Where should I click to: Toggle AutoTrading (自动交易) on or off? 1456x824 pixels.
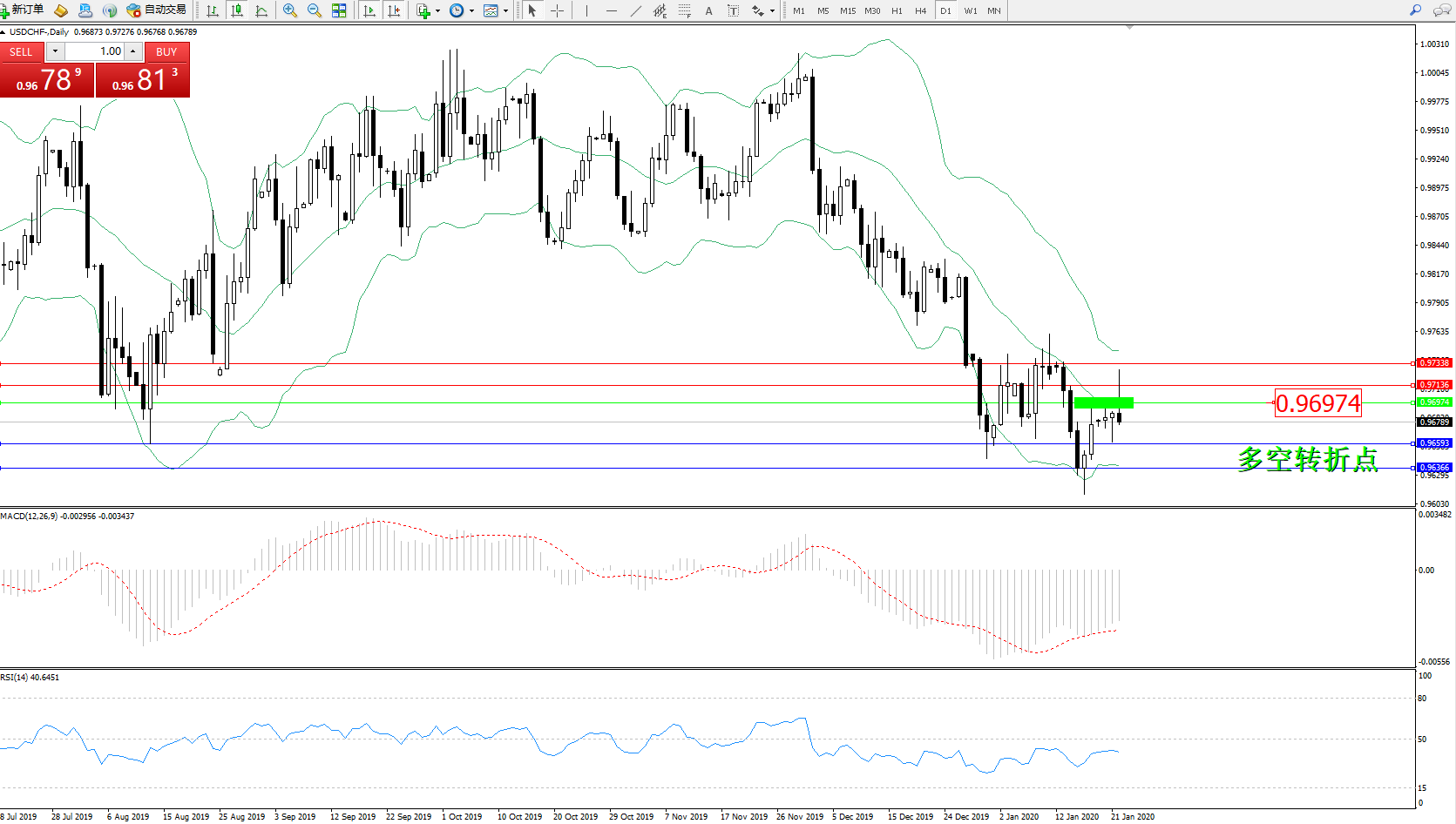click(x=157, y=10)
